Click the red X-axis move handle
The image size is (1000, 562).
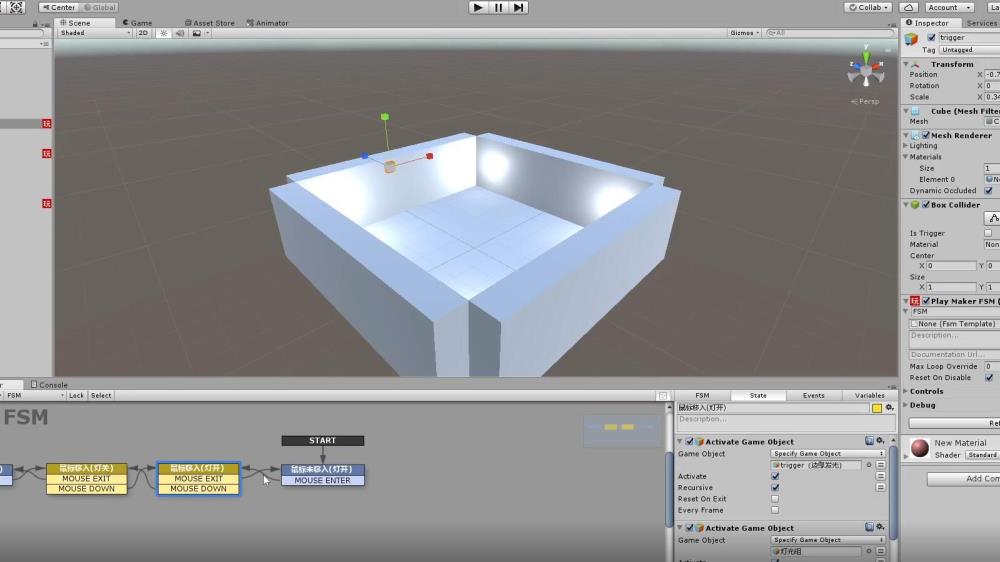(x=430, y=156)
